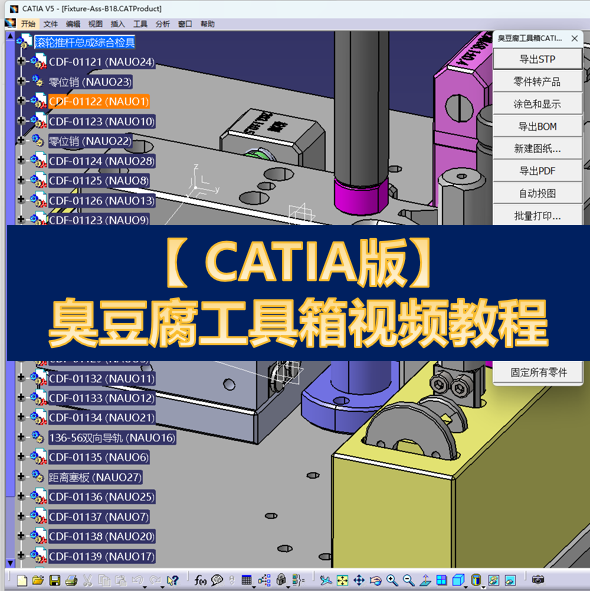The height and width of the screenshot is (591, 590).
Task: Open the 文件 File menu
Action: (x=51, y=24)
